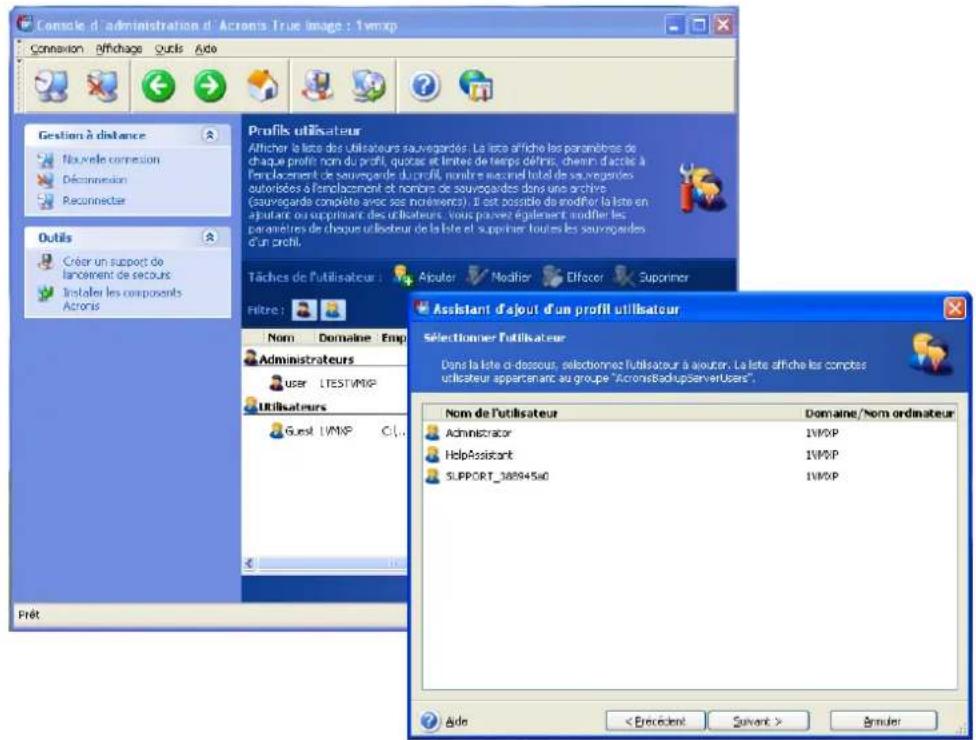Click the Effacer user task icon
The image size is (976, 740).
(551, 276)
